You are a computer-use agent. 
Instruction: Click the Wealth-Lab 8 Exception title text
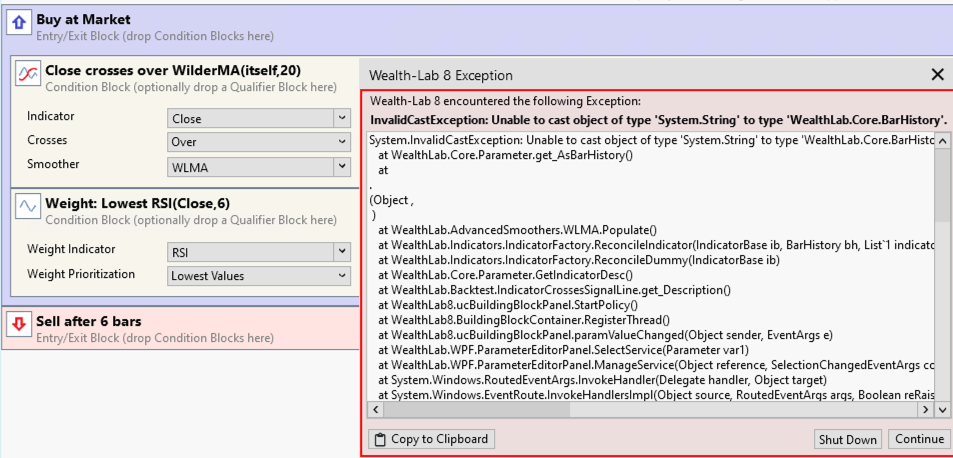click(441, 75)
